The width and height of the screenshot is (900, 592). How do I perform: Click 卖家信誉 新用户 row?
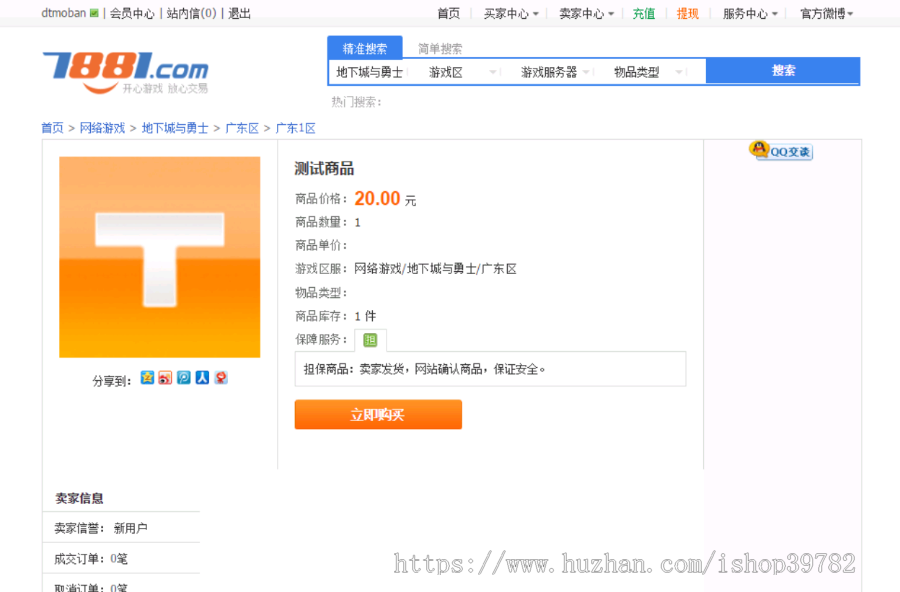tap(121, 528)
